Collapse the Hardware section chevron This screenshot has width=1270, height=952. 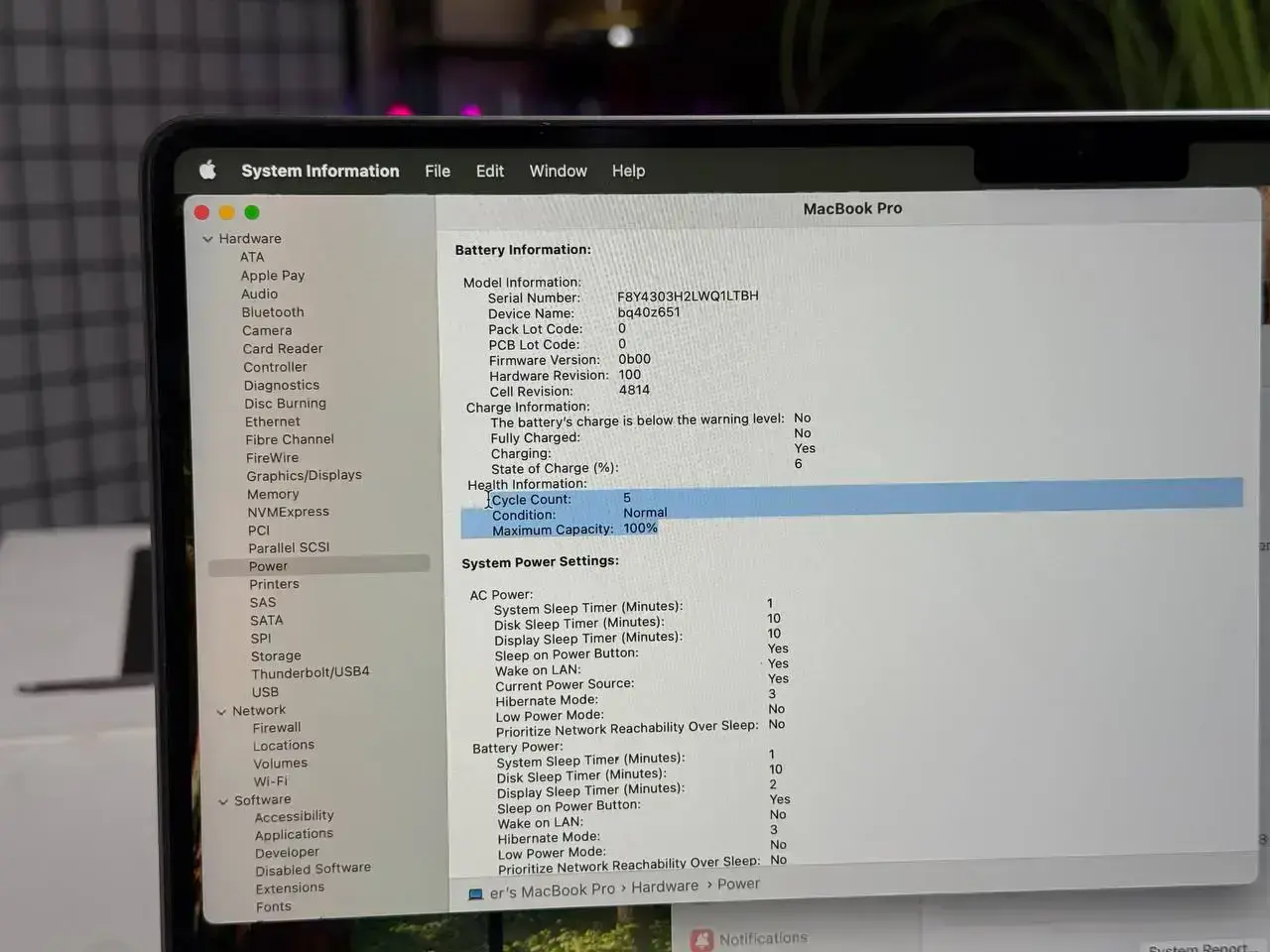[207, 239]
